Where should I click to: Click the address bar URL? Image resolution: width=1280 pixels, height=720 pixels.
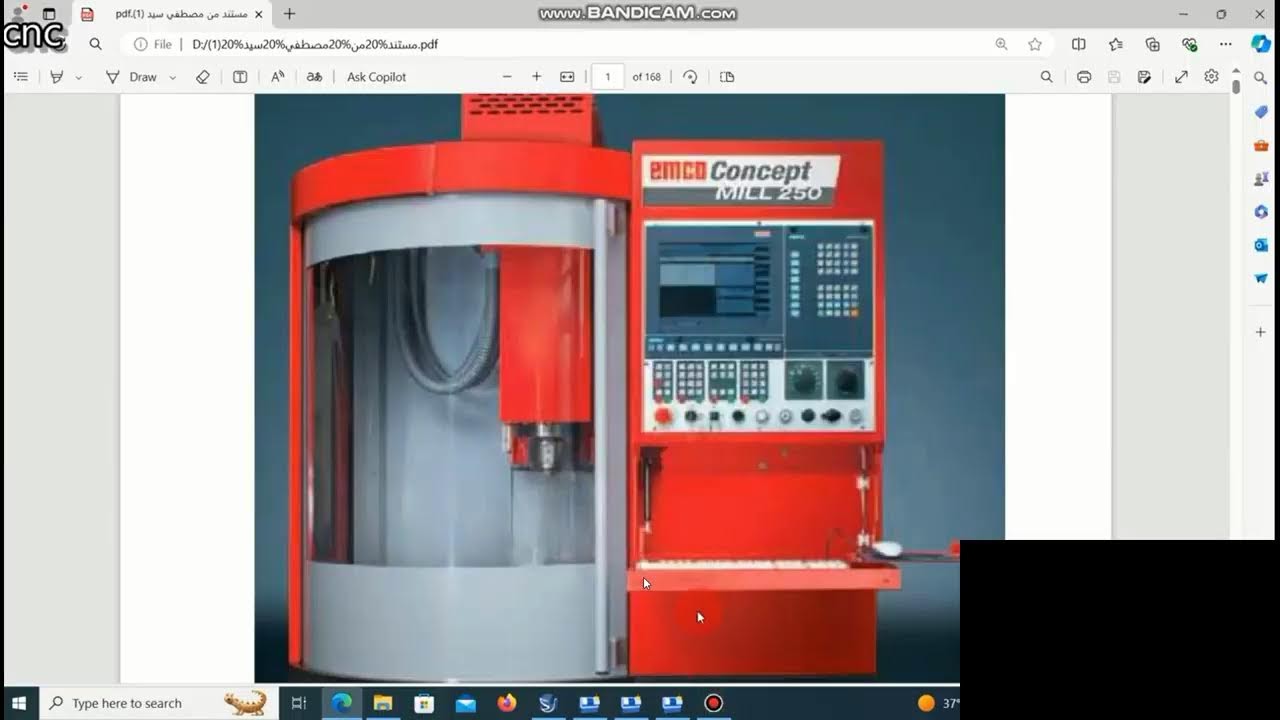point(315,44)
